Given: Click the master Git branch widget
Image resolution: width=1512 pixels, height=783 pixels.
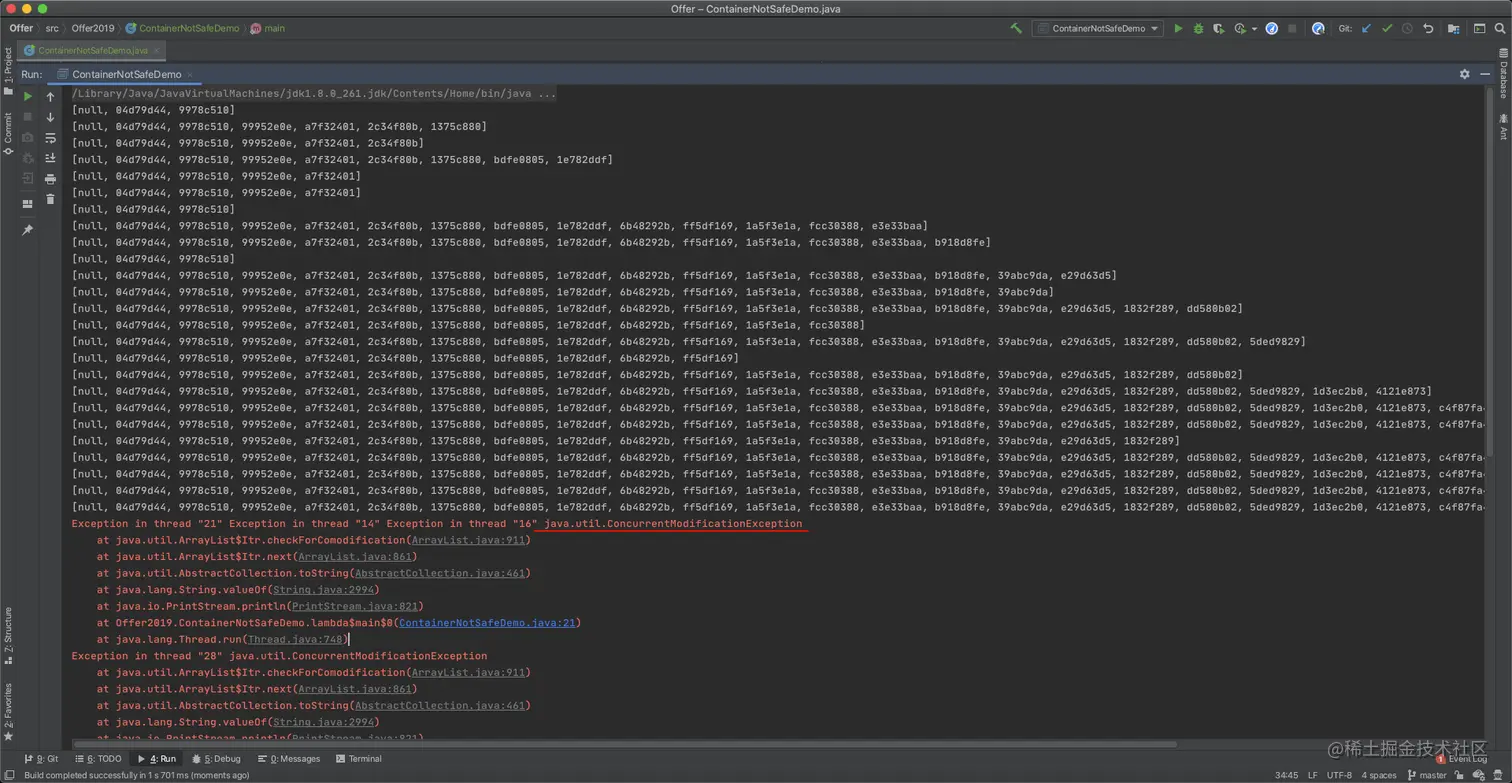Looking at the screenshot, I should 1427,775.
